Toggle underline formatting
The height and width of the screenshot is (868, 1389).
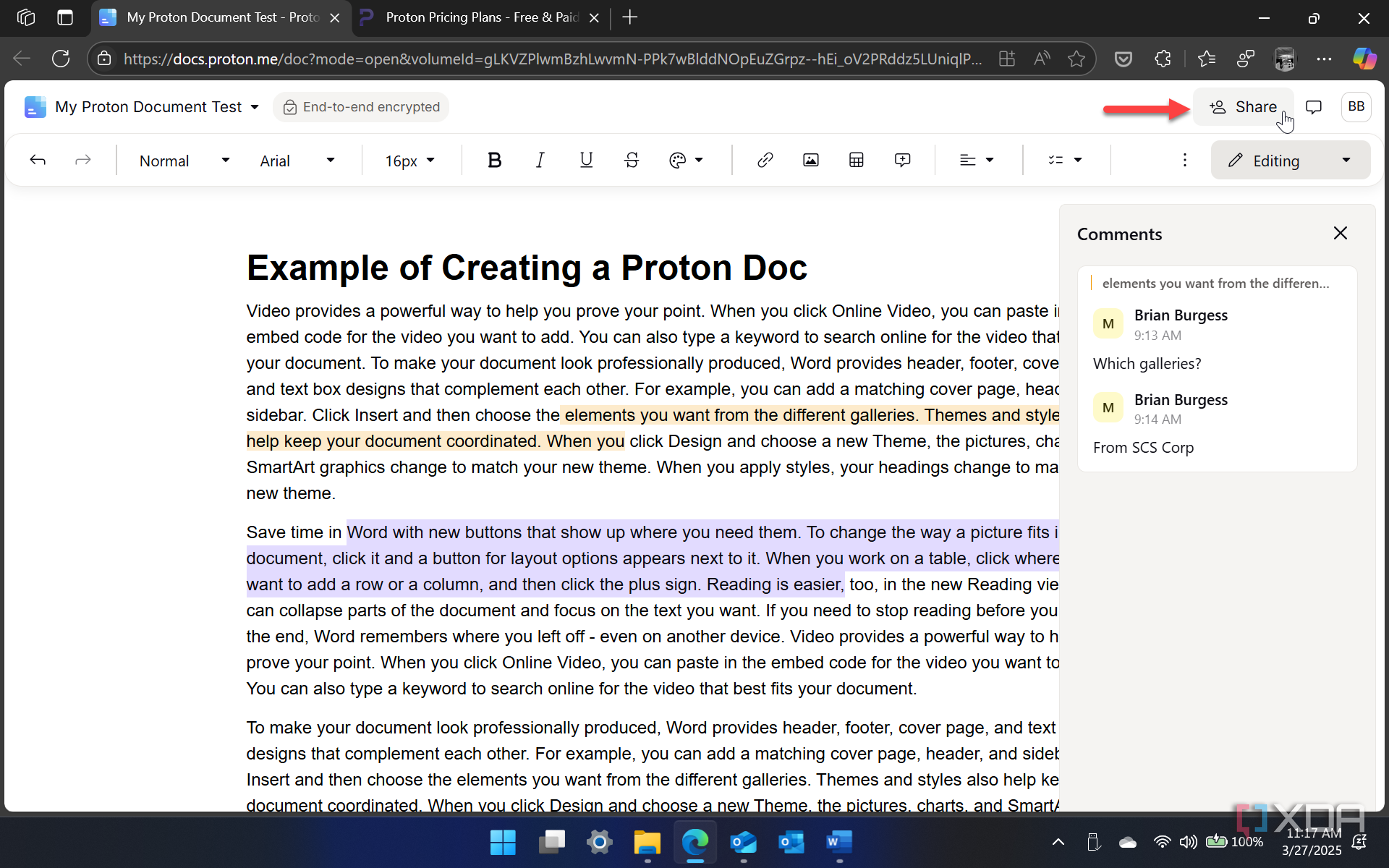click(586, 161)
